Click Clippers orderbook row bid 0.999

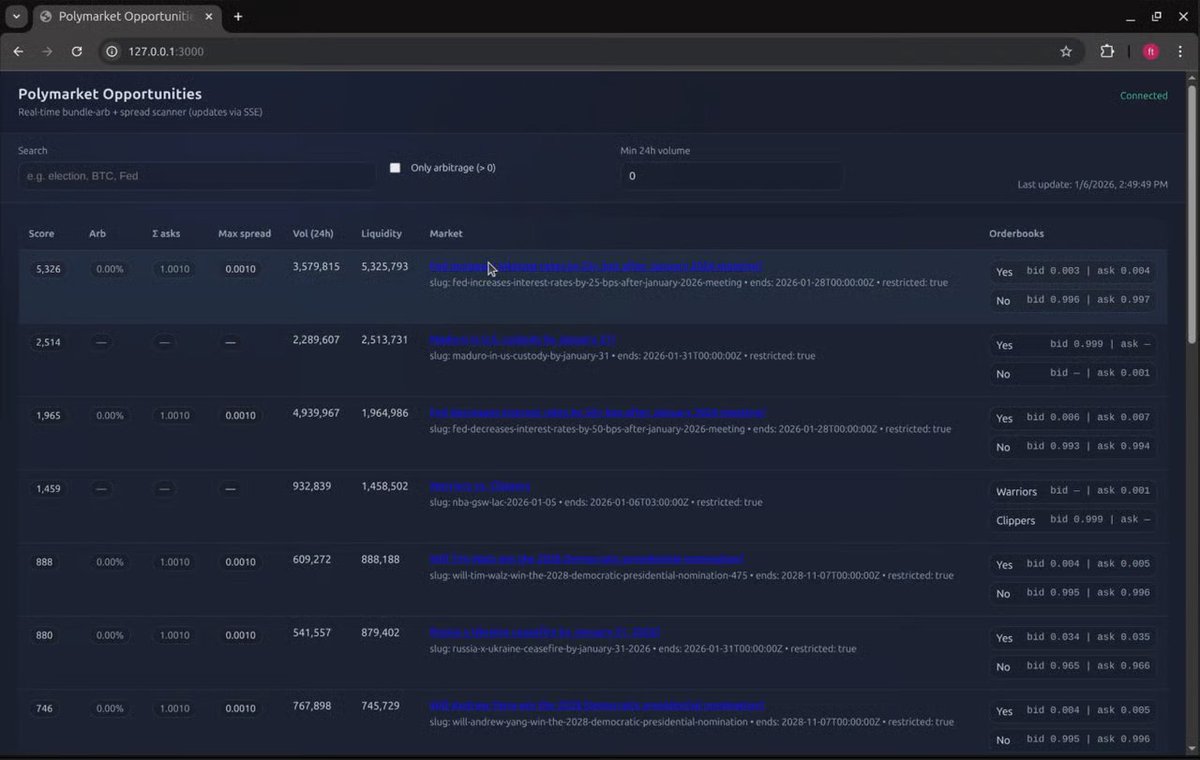pyautogui.click(x=1072, y=520)
